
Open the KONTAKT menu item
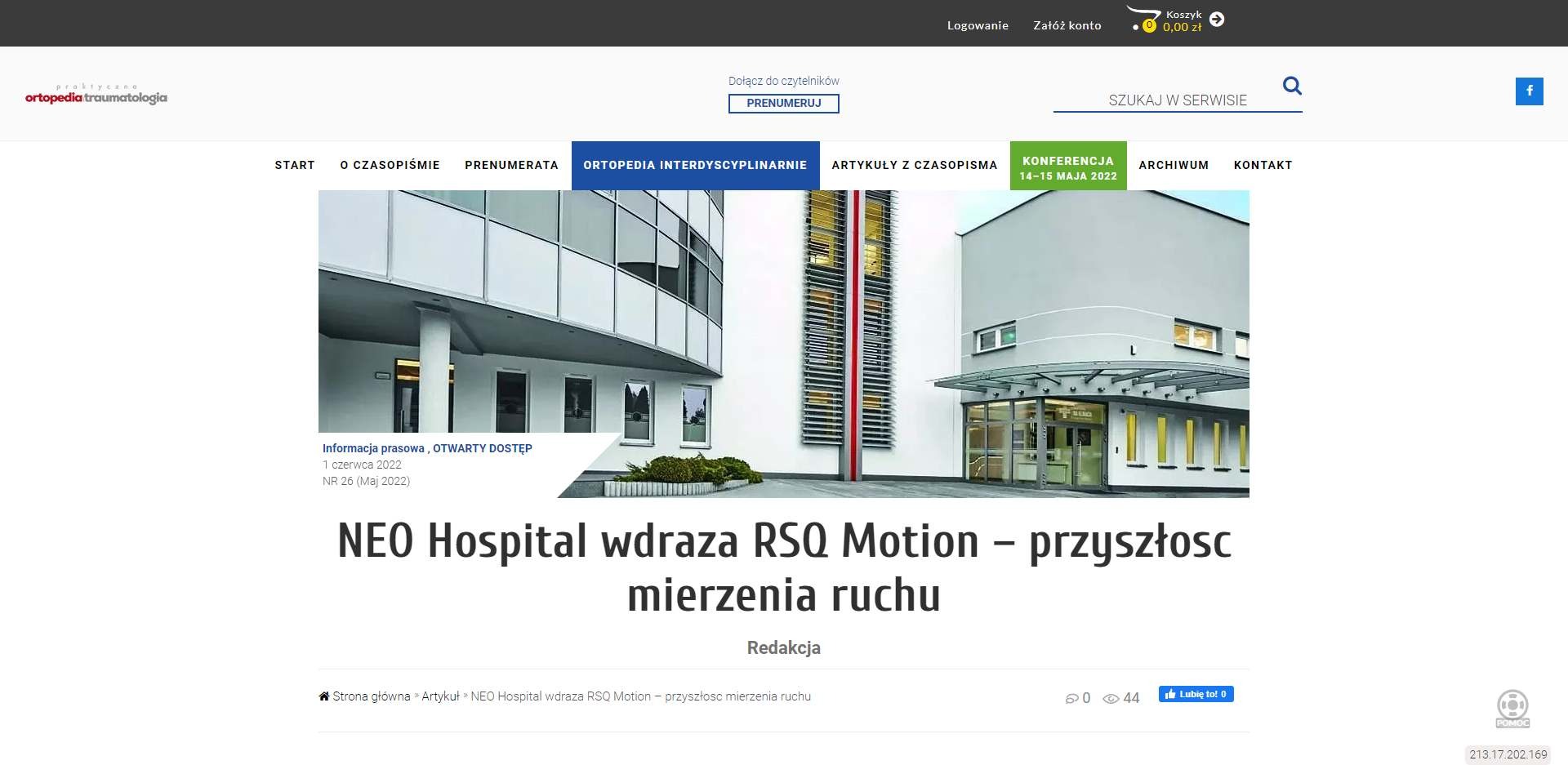(1263, 165)
